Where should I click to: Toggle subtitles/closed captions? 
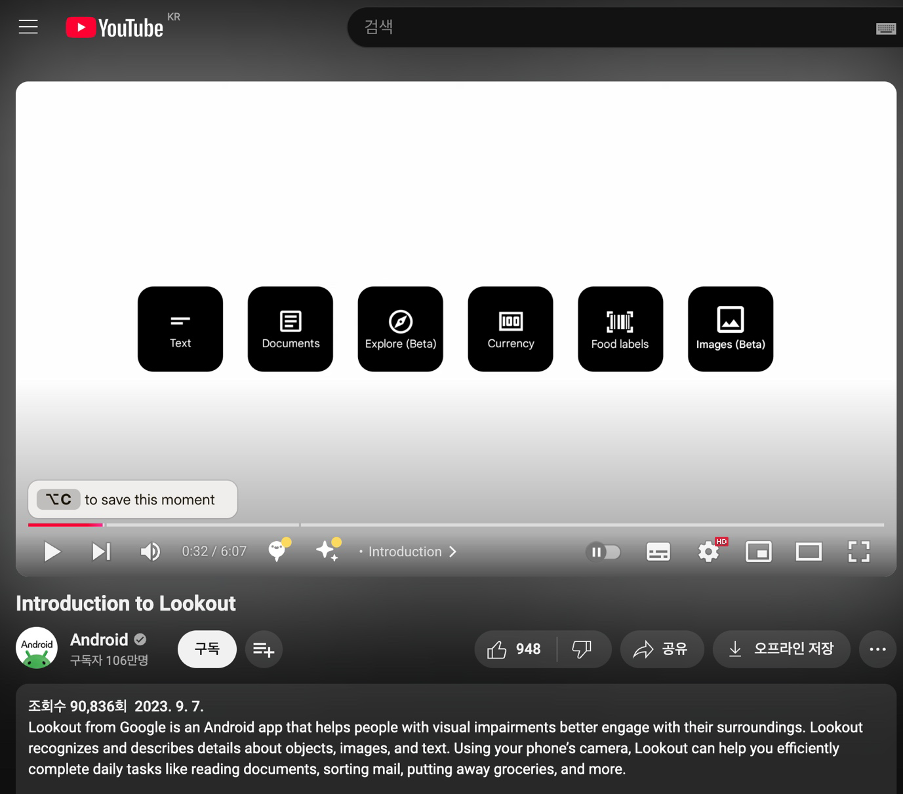pos(658,552)
